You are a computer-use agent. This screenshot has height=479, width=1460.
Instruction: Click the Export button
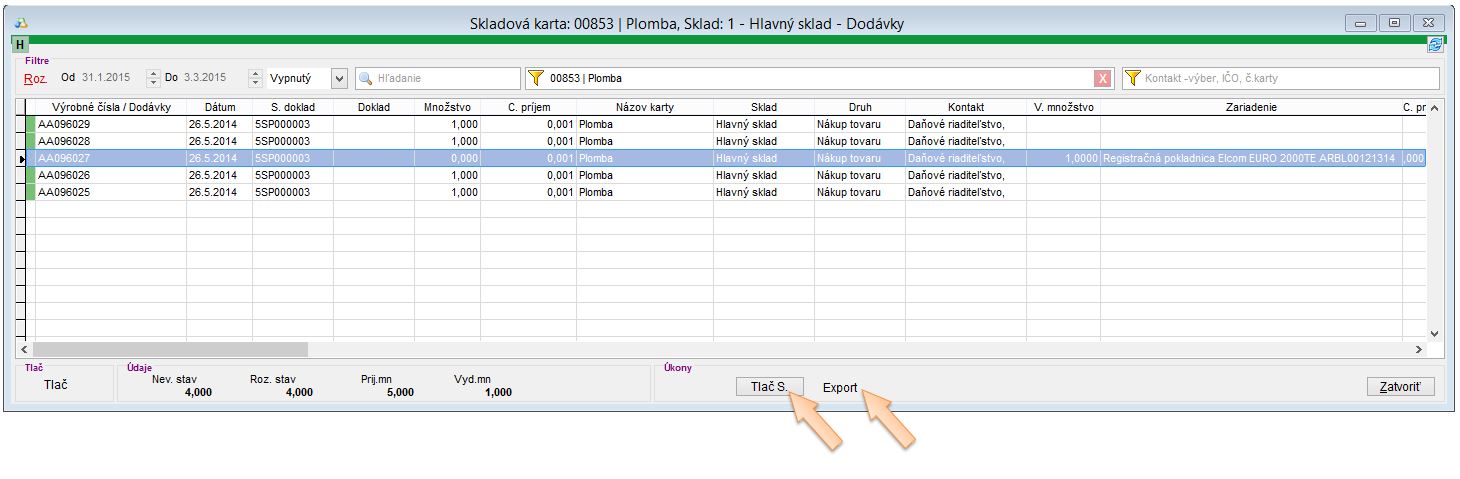(840, 387)
